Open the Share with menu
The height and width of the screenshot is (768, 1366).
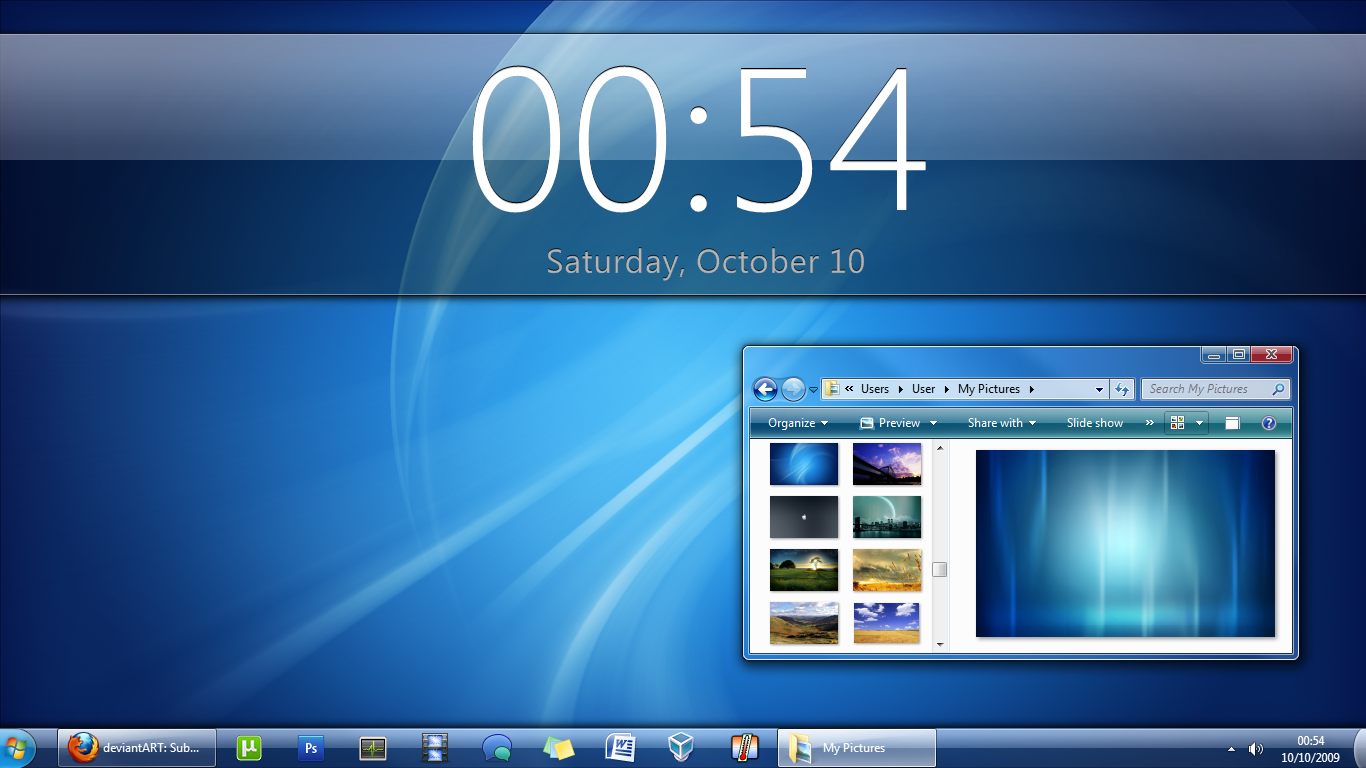[x=1002, y=423]
